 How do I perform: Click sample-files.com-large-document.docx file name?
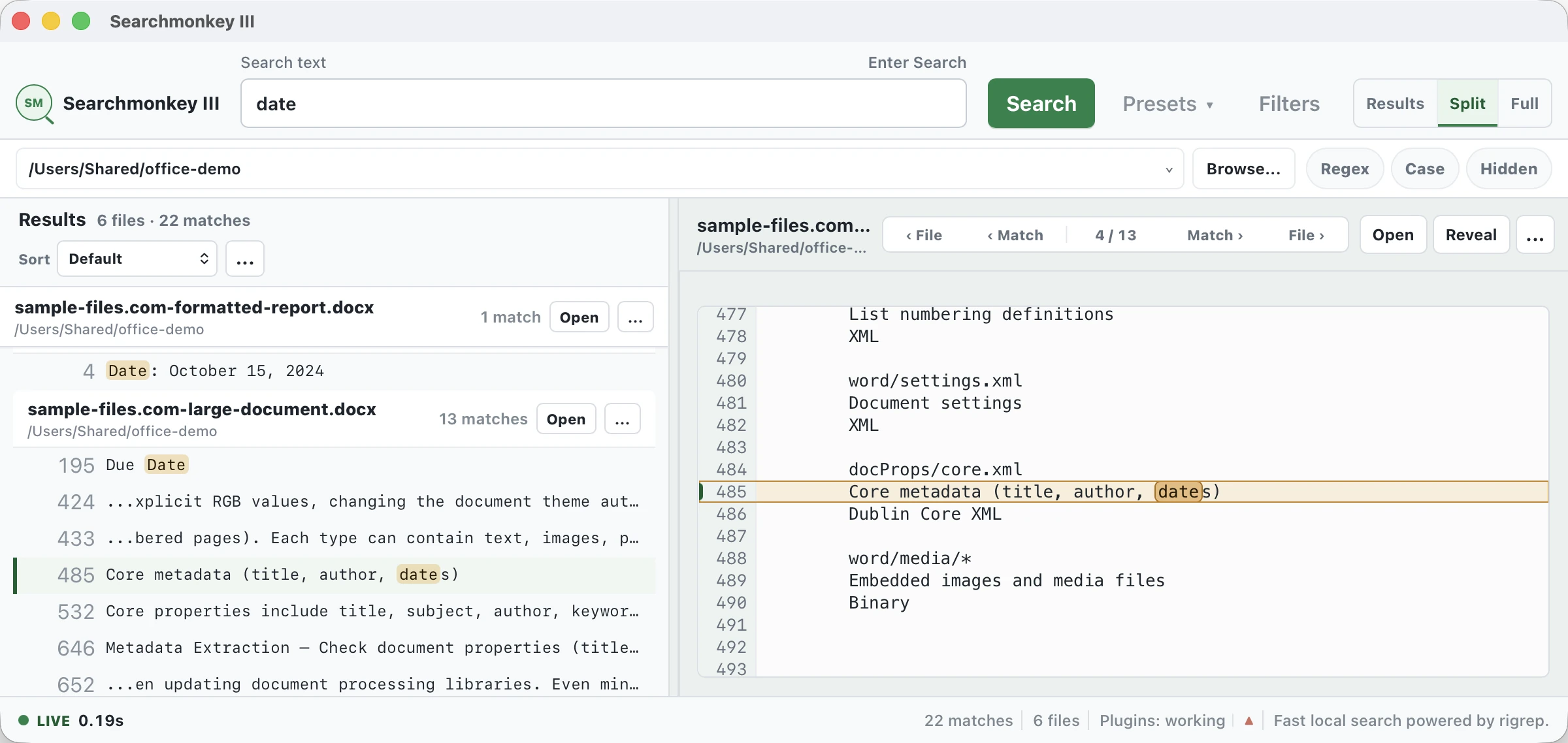(202, 409)
